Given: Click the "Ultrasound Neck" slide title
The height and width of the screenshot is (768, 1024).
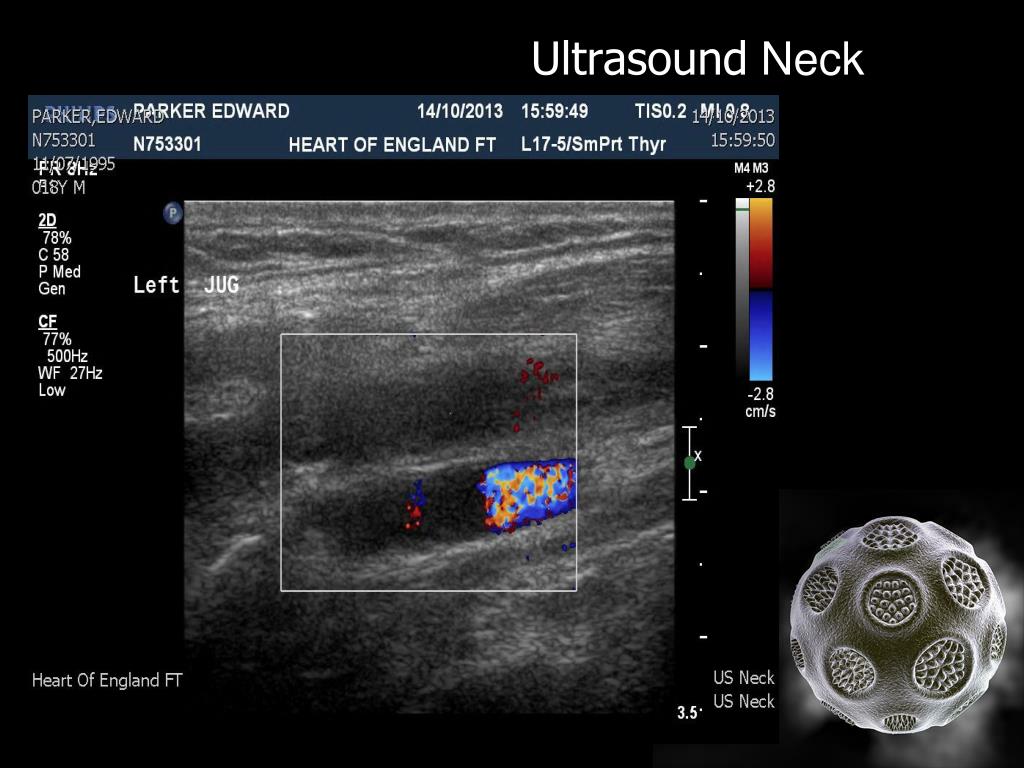Looking at the screenshot, I should pyautogui.click(x=697, y=59).
